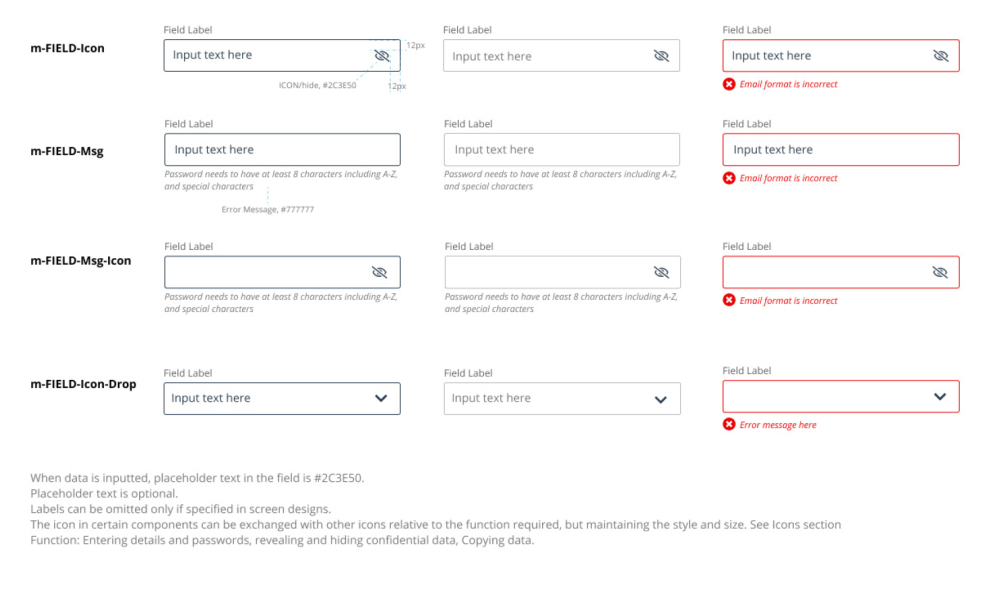The height and width of the screenshot is (600, 999).
Task: Click note beginning 'Function: Entering details'
Action: (282, 540)
